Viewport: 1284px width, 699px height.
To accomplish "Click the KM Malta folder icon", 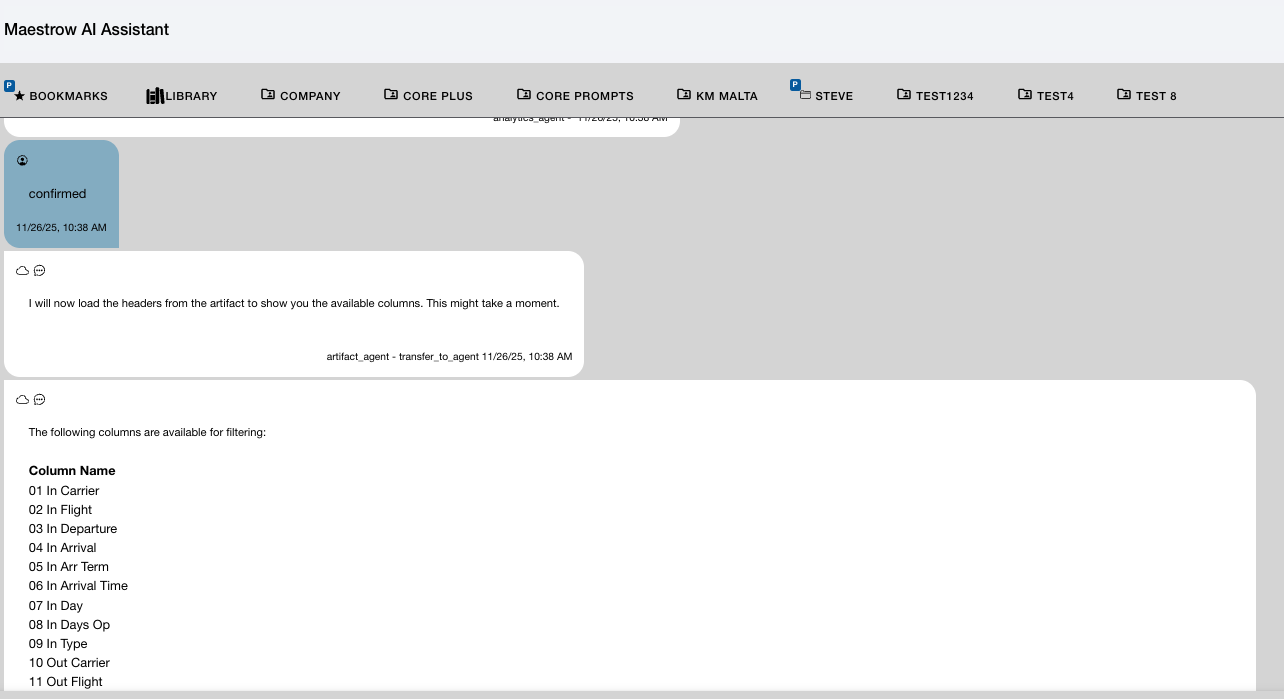I will point(684,94).
